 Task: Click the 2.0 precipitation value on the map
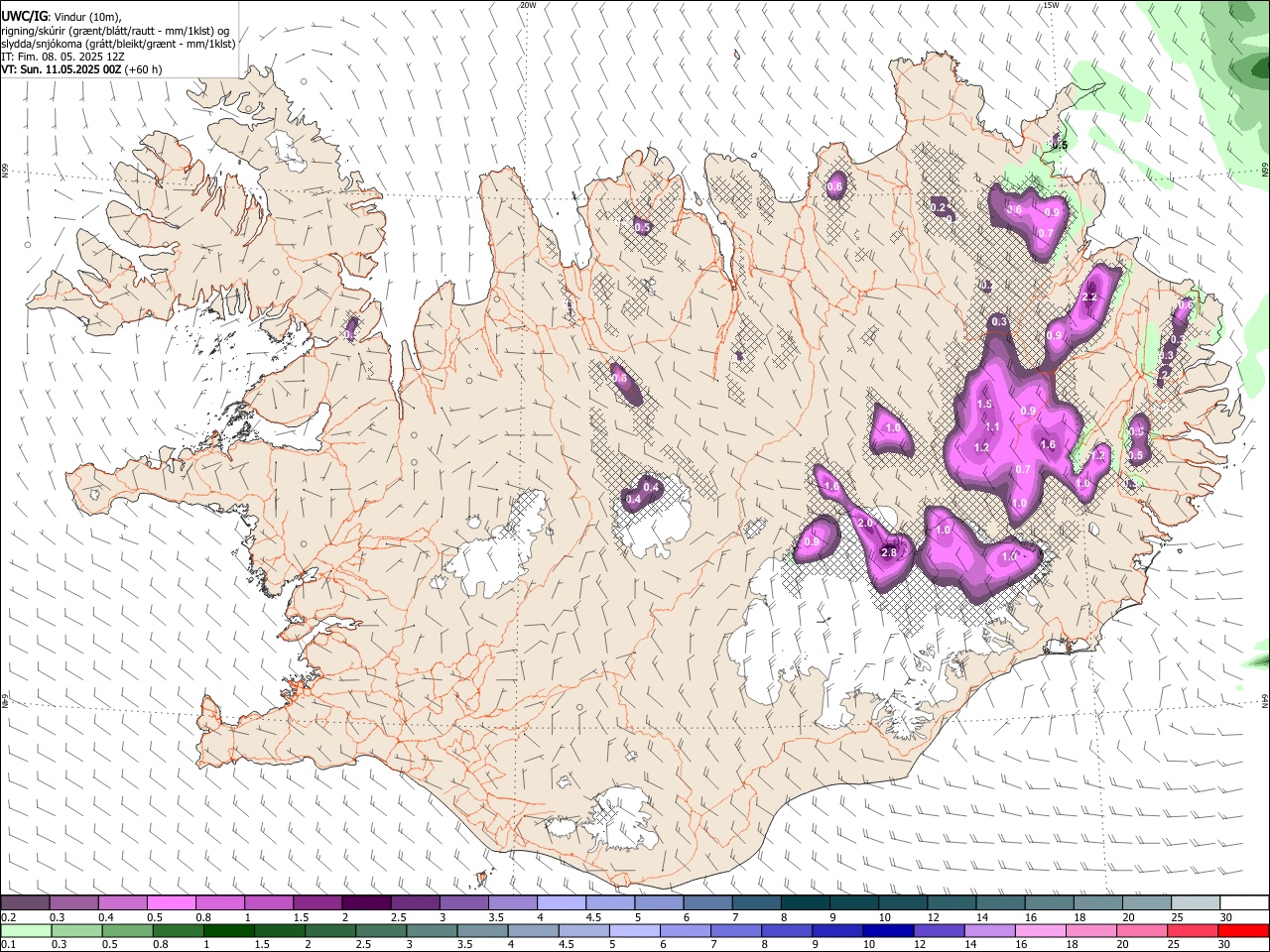tap(864, 523)
